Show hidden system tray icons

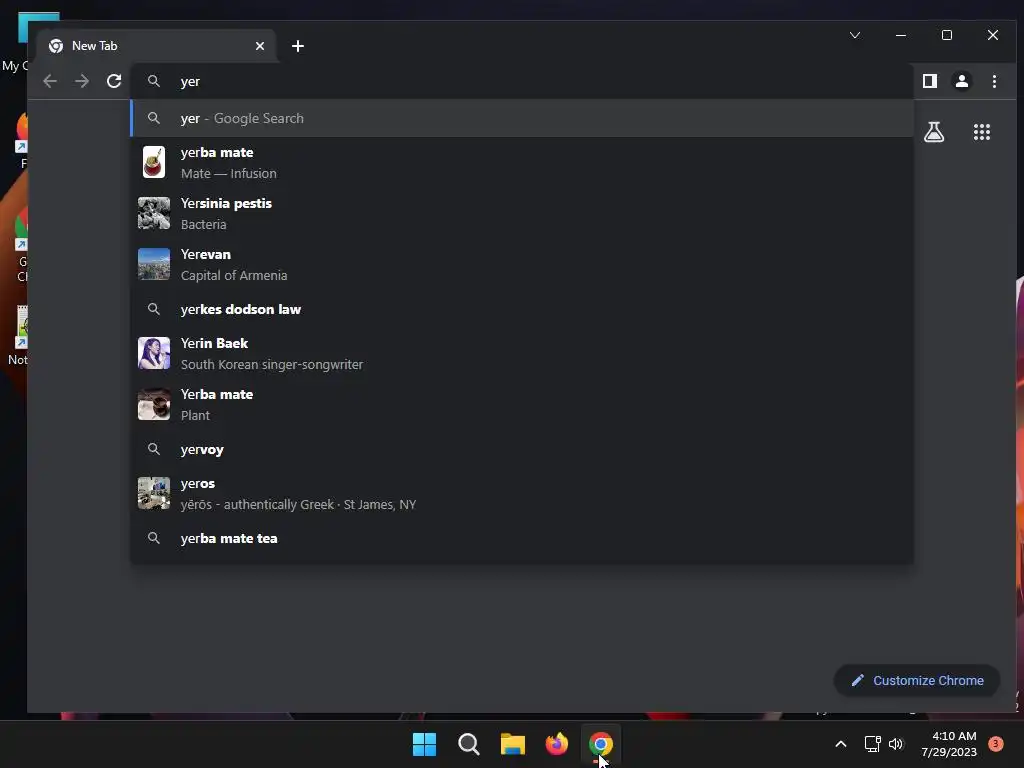(841, 744)
